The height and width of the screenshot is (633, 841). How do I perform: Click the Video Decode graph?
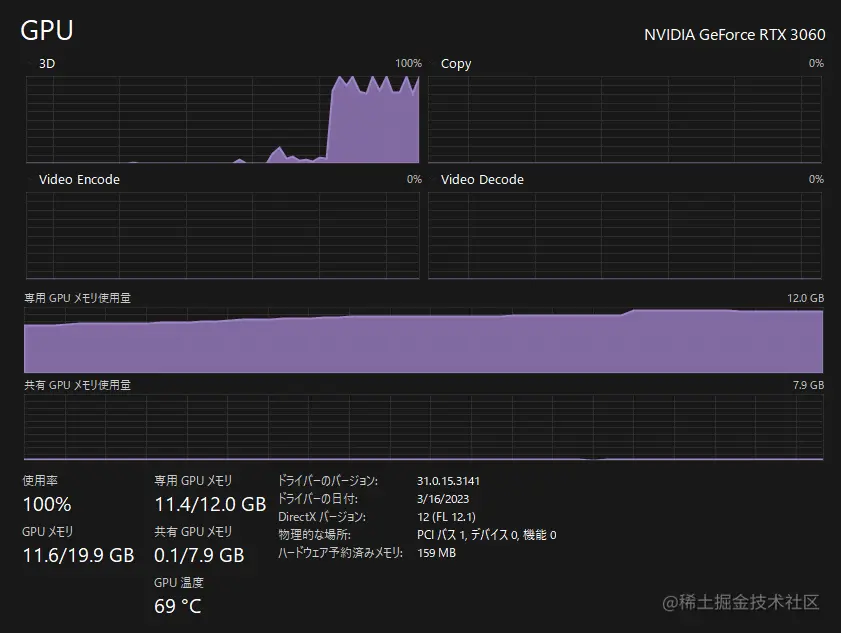625,235
